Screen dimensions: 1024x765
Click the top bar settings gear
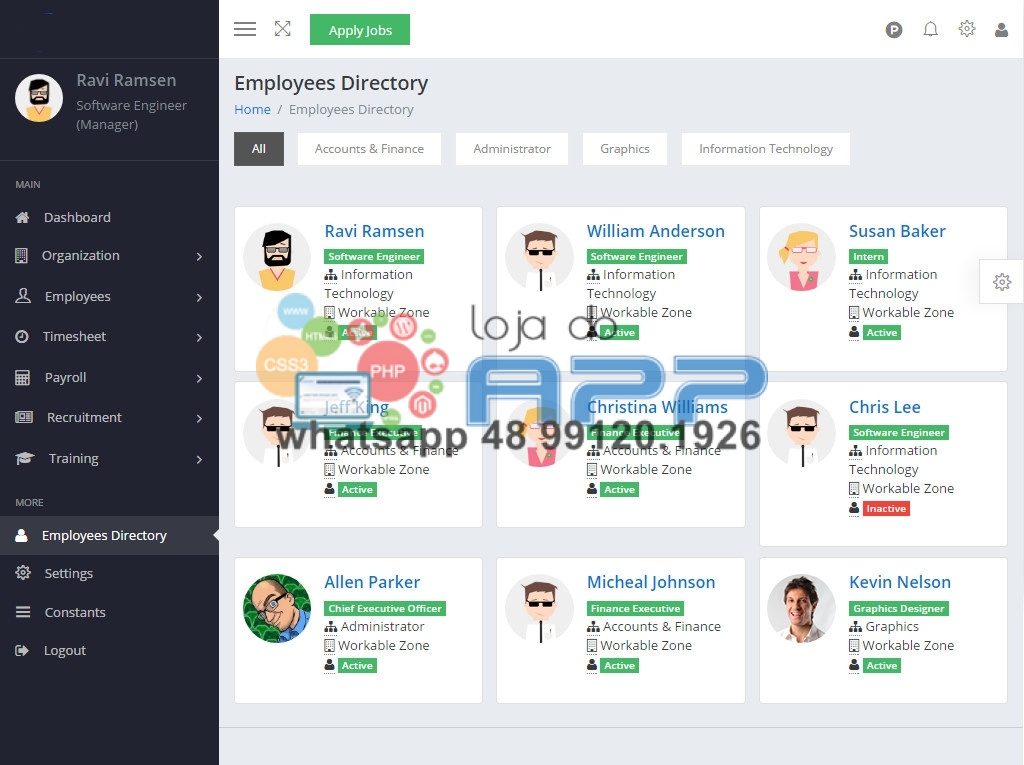tap(966, 29)
